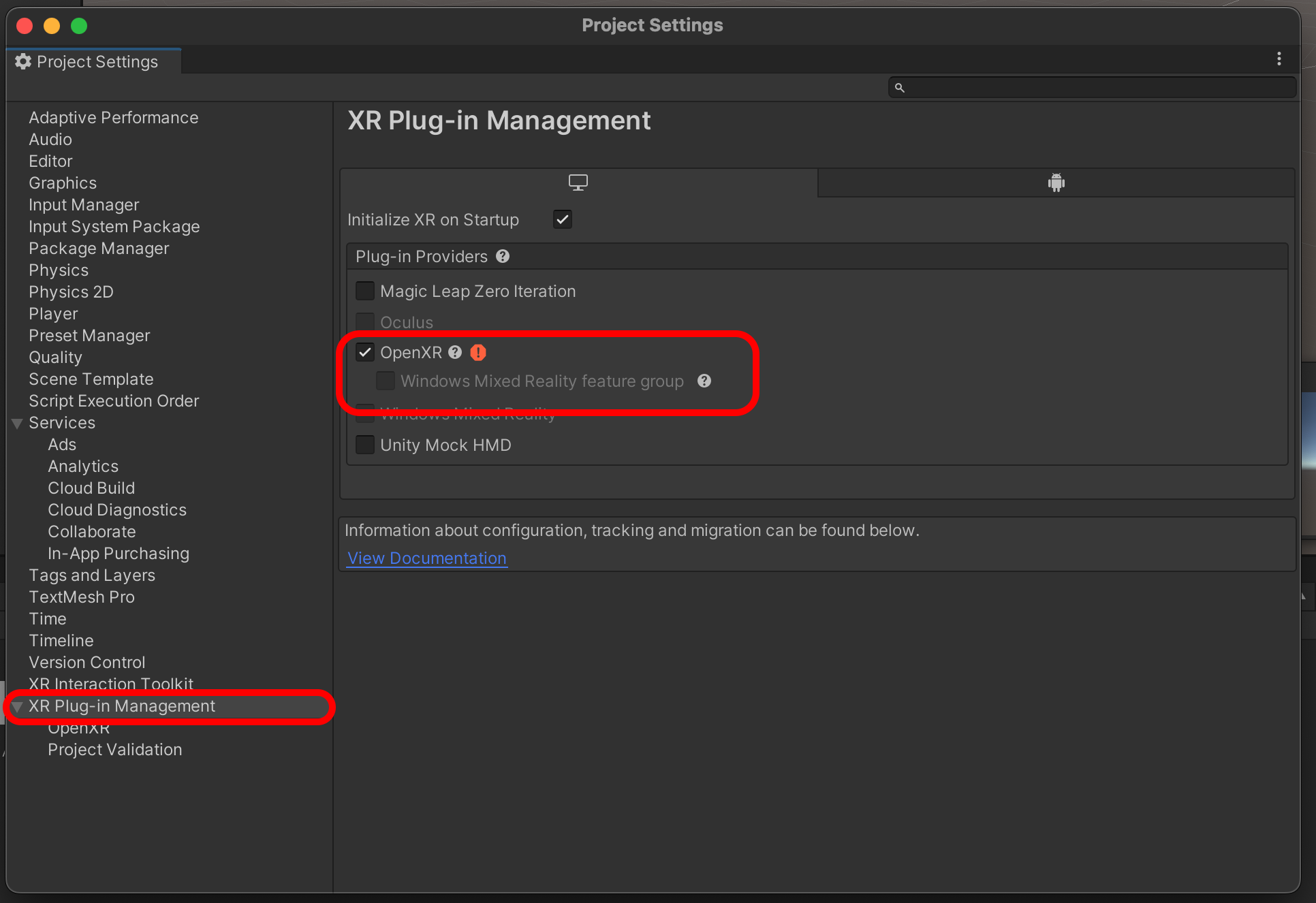Collapse the Services tree section
This screenshot has width=1316, height=903.
18,424
